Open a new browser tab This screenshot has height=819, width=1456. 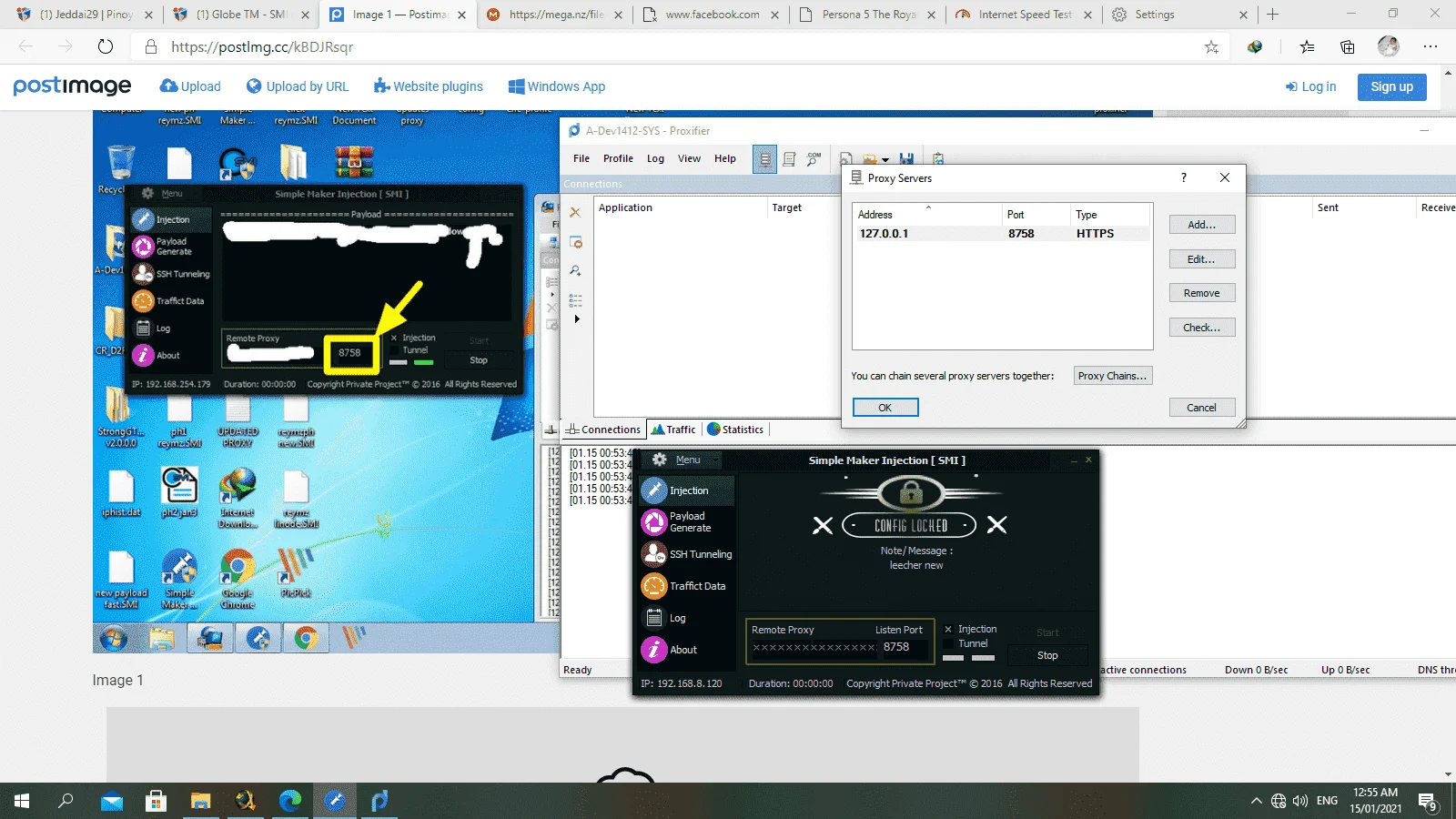1272,15
